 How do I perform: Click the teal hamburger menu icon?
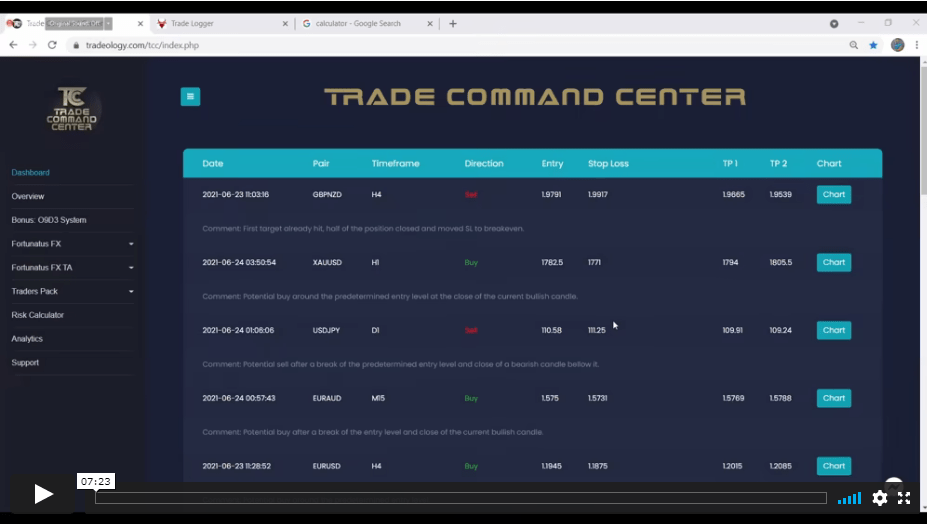click(190, 97)
